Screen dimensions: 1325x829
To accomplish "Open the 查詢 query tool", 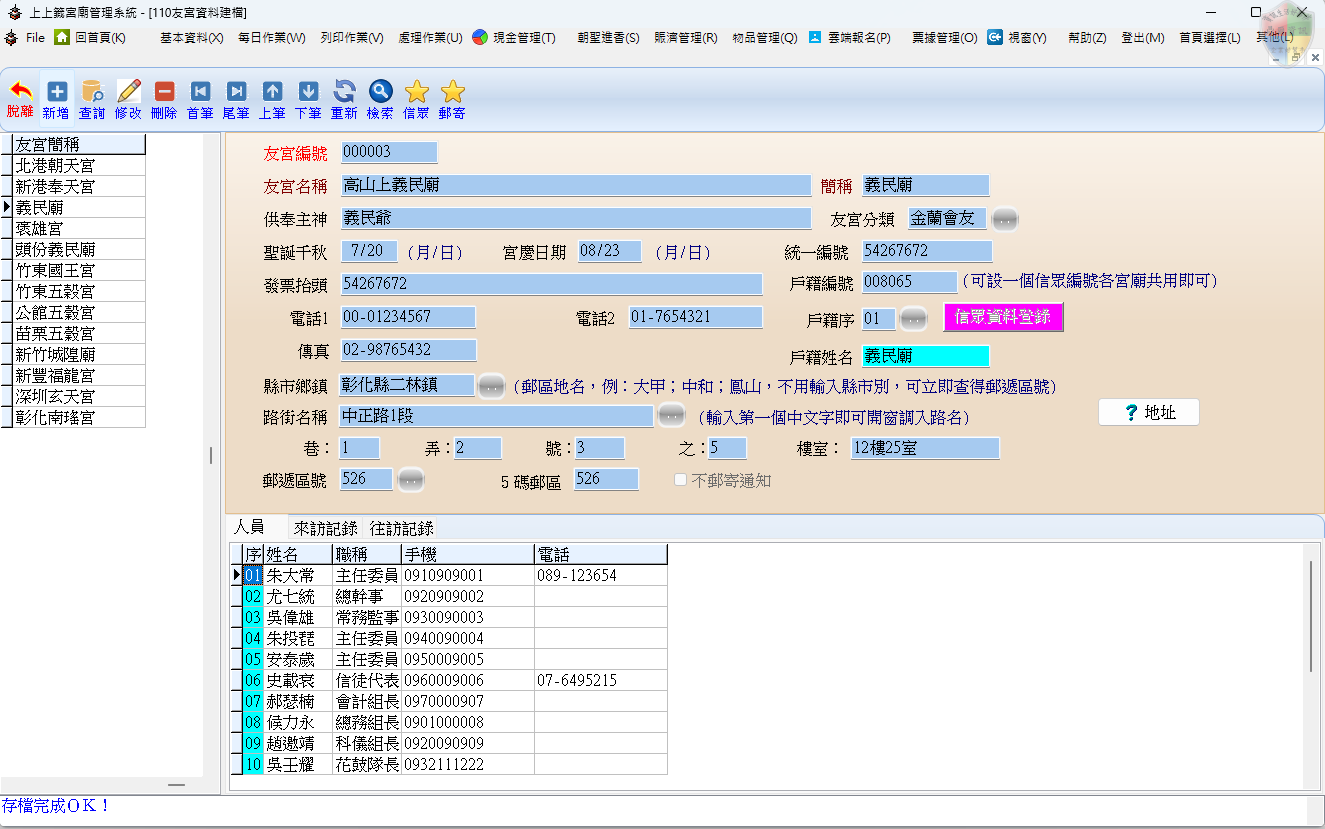I will (92, 100).
